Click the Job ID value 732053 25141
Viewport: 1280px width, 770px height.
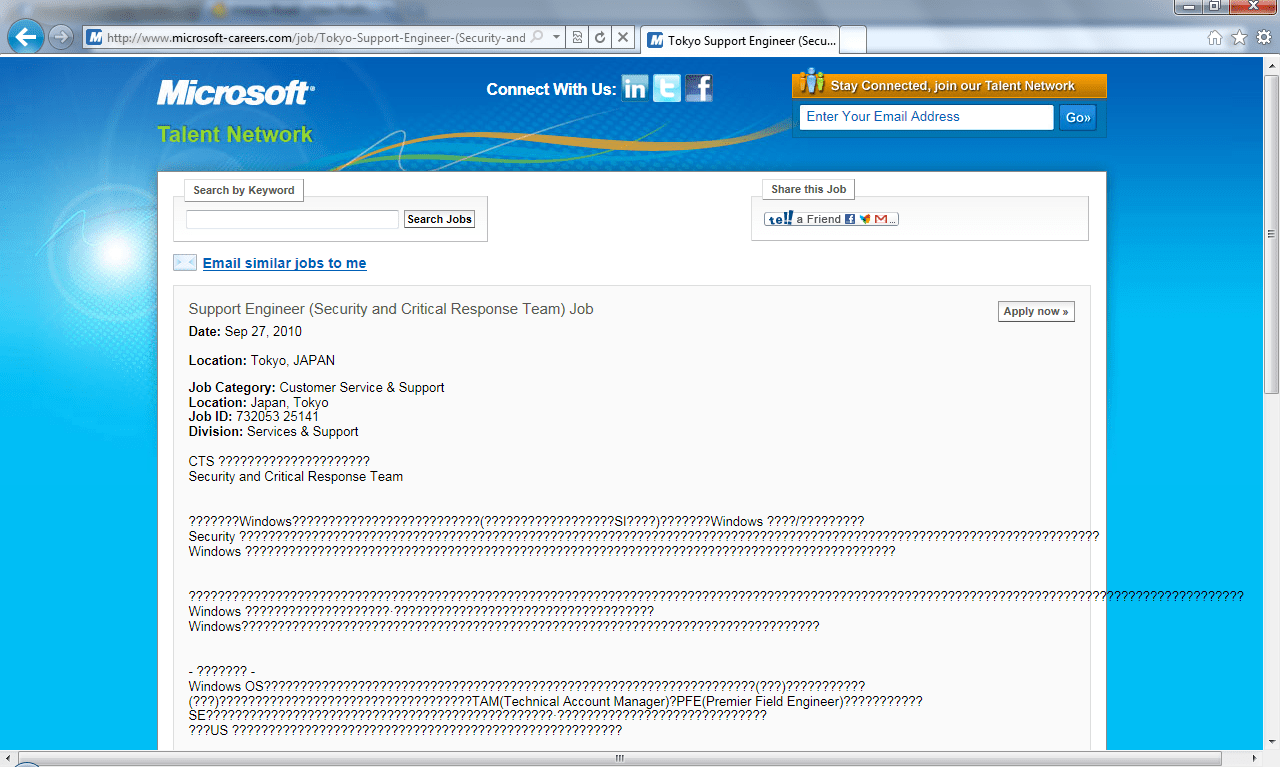click(x=277, y=417)
